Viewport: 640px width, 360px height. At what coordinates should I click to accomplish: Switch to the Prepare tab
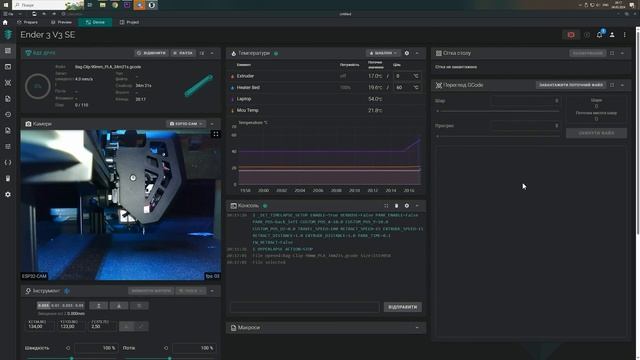27,22
